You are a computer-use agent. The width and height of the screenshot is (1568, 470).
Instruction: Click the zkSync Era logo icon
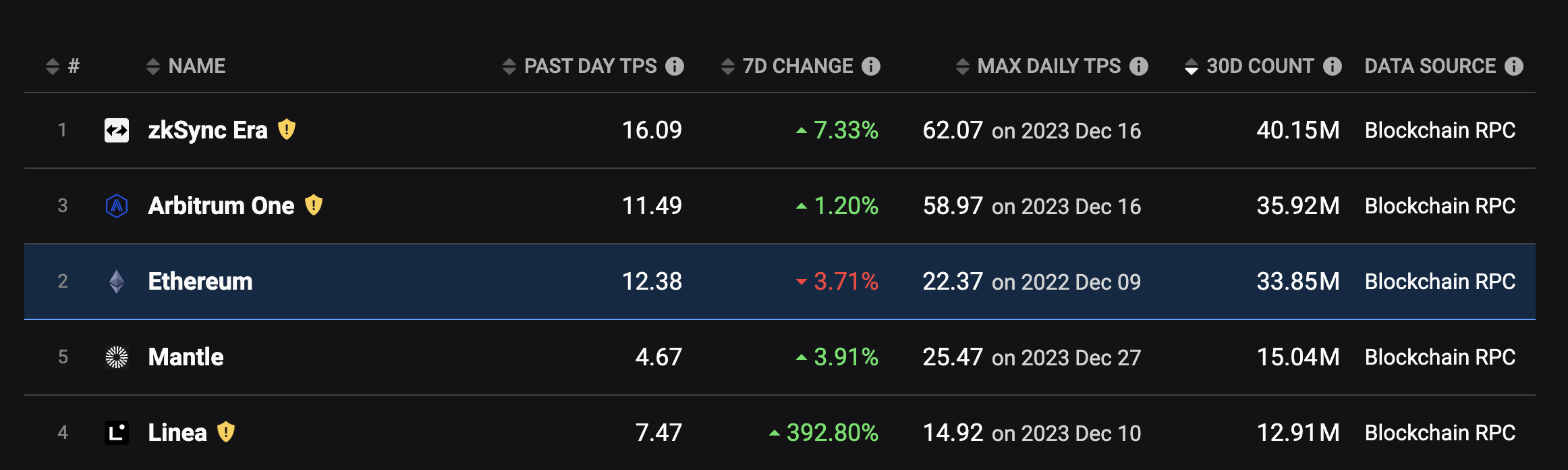click(x=117, y=130)
